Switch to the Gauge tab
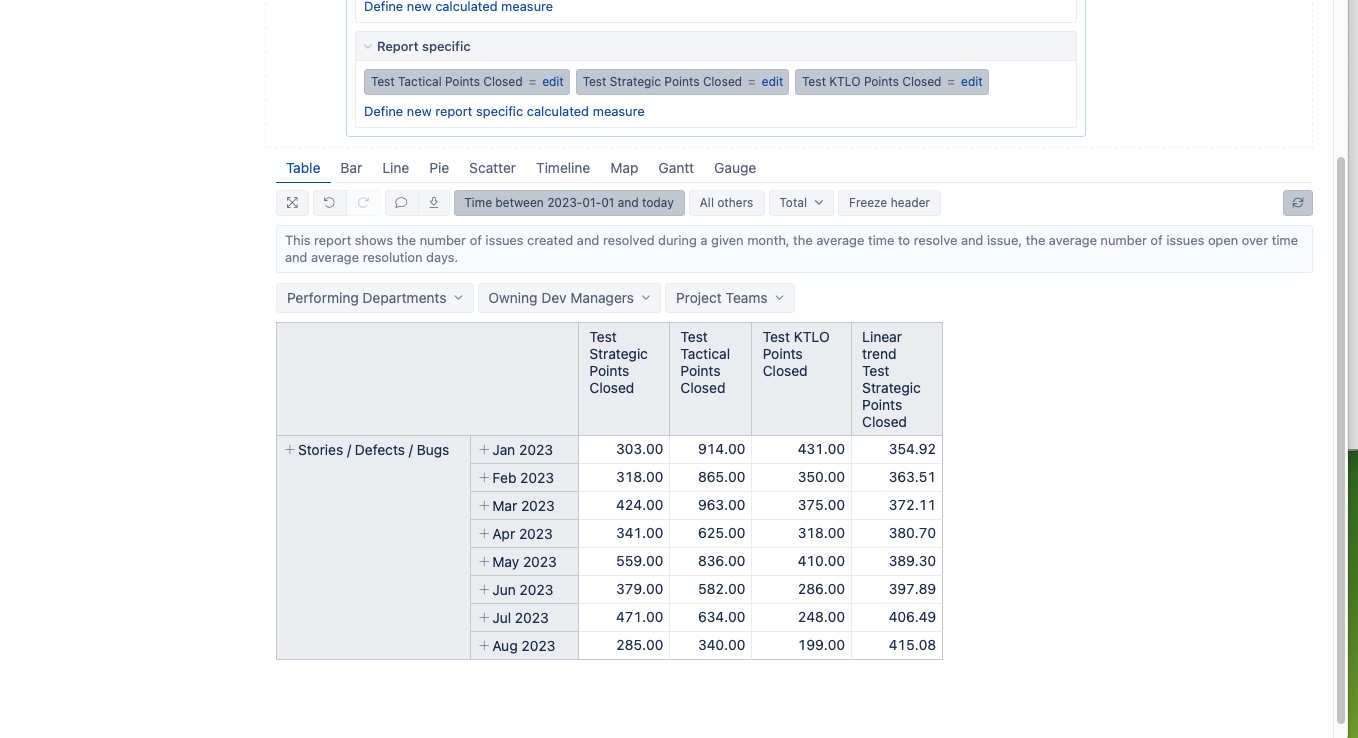This screenshot has width=1358, height=738. tap(735, 168)
